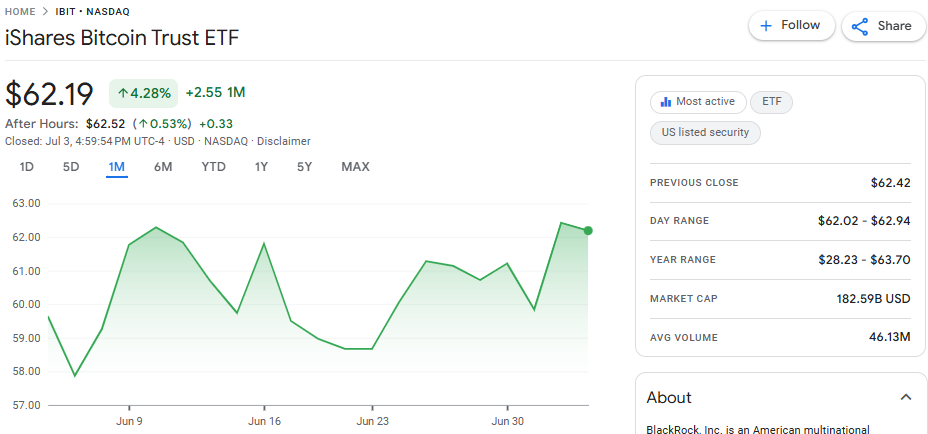928x434 pixels.
Task: Click the 4.28% green change badge
Action: pyautogui.click(x=143, y=93)
